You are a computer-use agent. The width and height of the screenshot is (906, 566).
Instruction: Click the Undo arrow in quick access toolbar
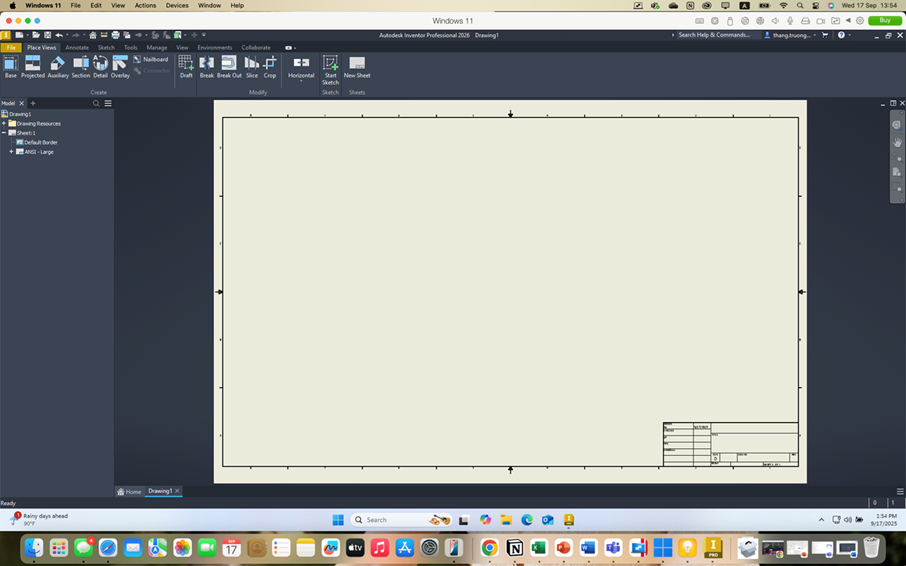59,35
